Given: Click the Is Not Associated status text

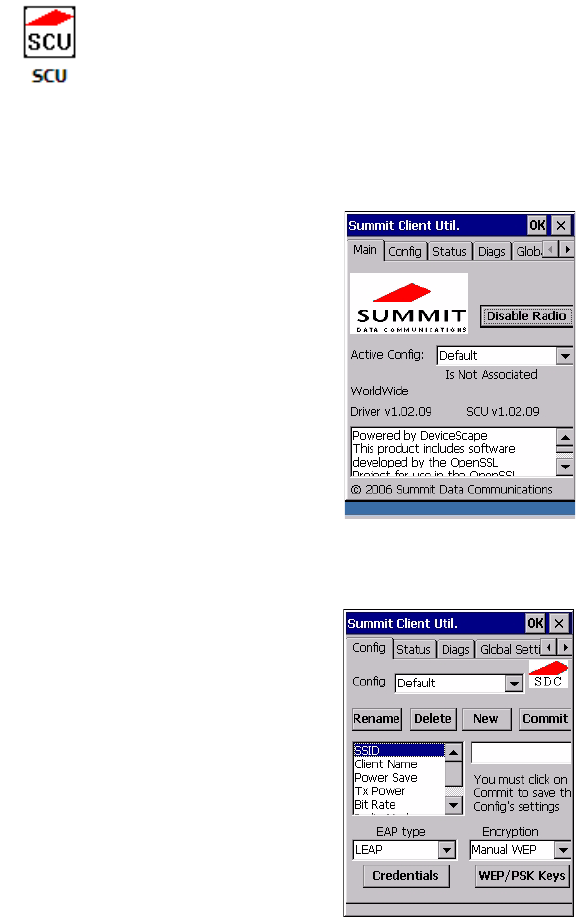Looking at the screenshot, I should tap(491, 375).
